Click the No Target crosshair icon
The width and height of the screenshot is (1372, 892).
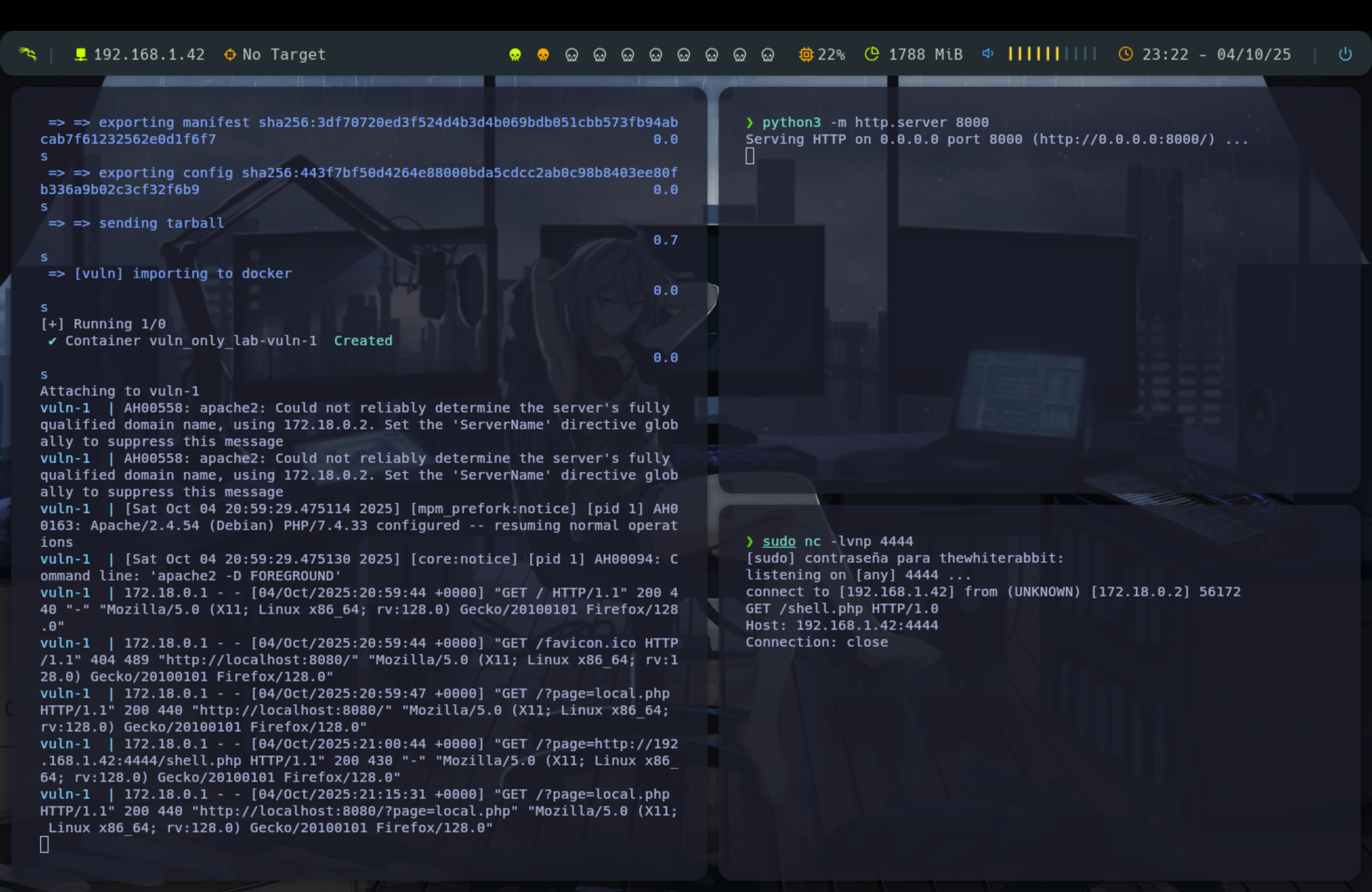pos(230,54)
